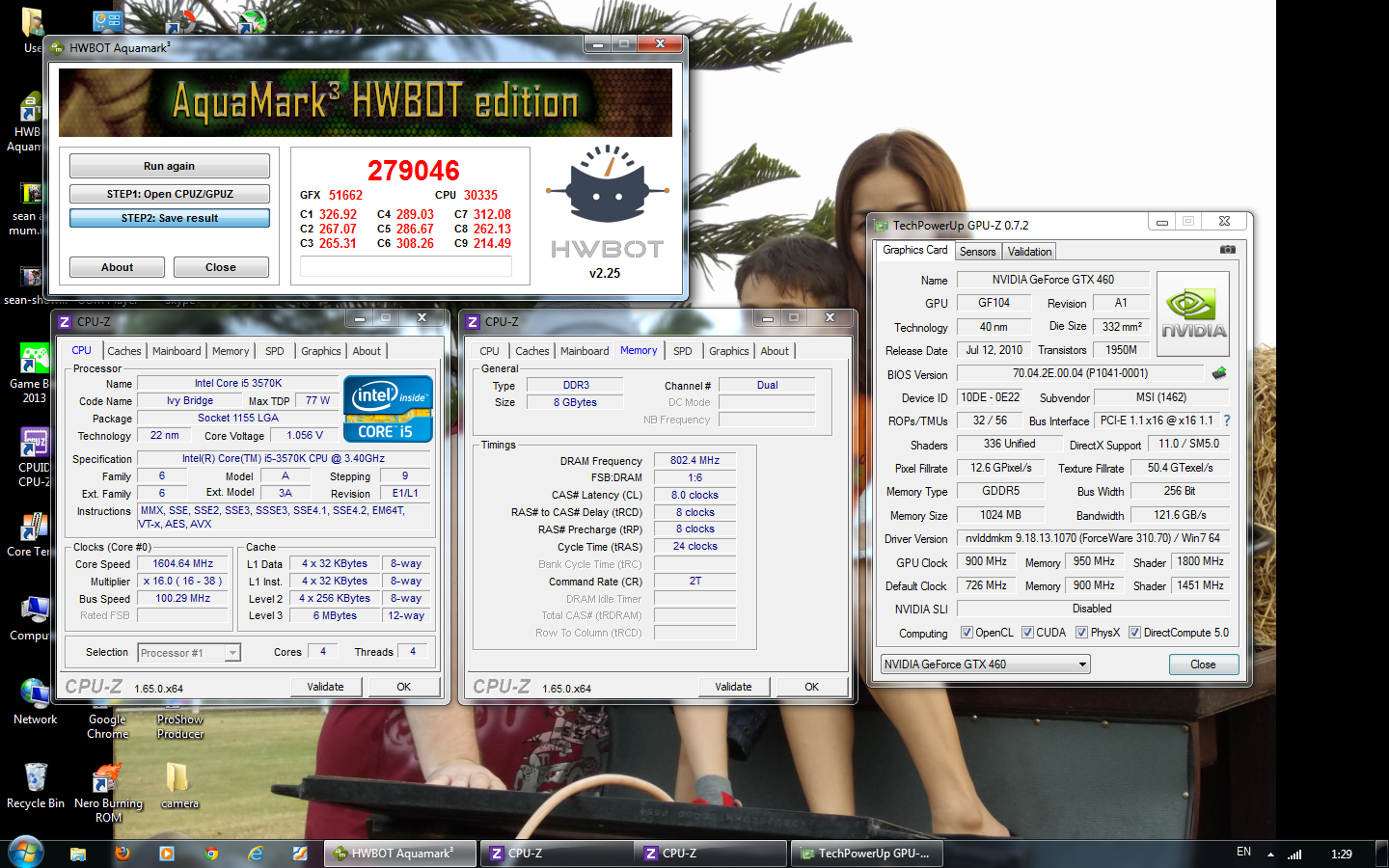Open Processor #1 selection dropdown
1389x868 pixels.
point(189,653)
